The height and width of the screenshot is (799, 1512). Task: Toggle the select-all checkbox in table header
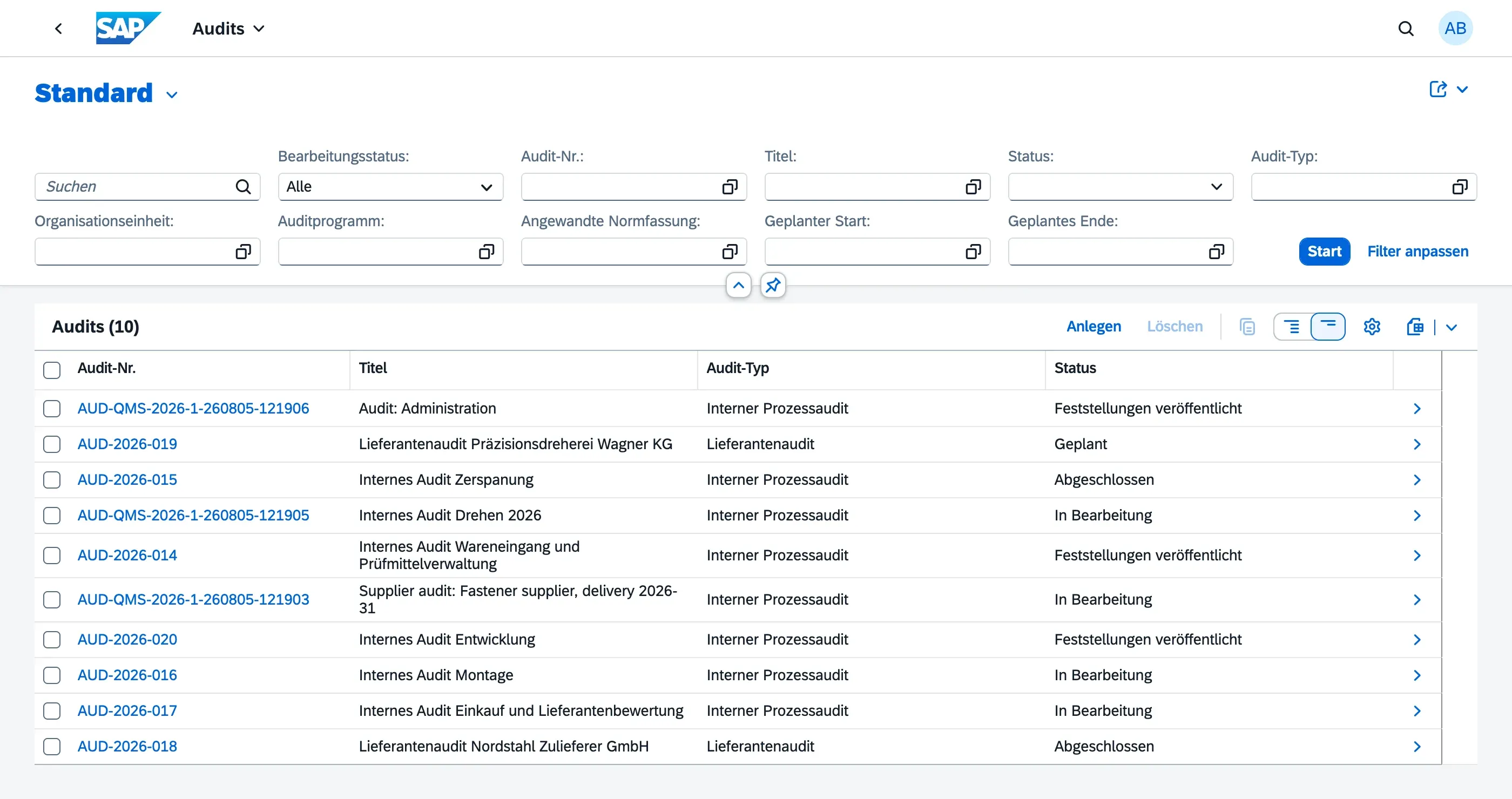coord(52,370)
